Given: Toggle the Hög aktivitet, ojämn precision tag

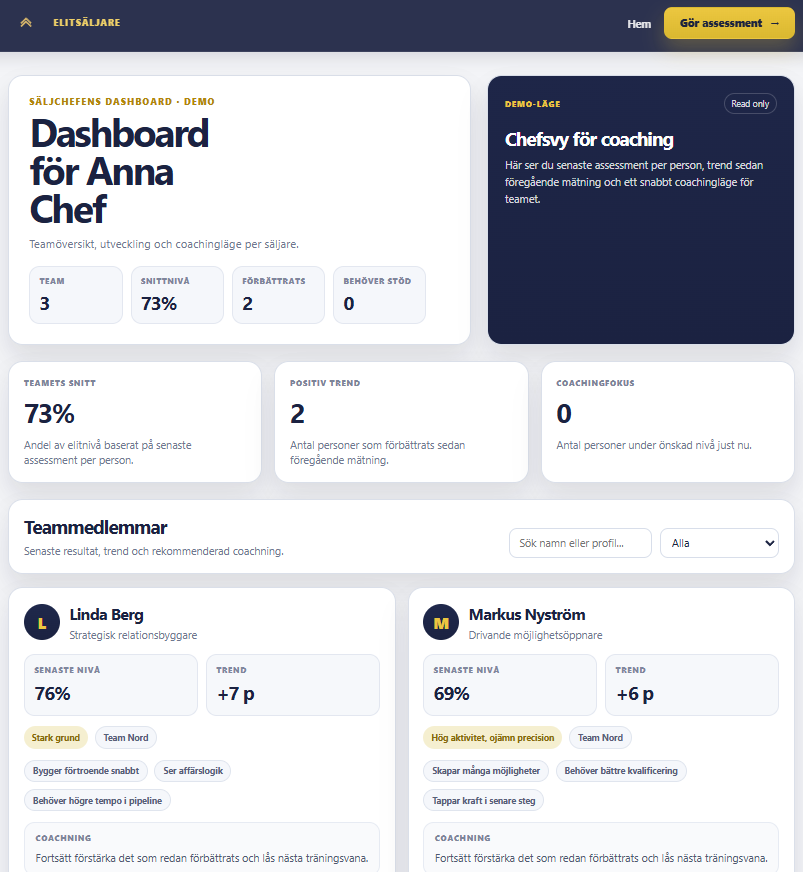Looking at the screenshot, I should 491,737.
